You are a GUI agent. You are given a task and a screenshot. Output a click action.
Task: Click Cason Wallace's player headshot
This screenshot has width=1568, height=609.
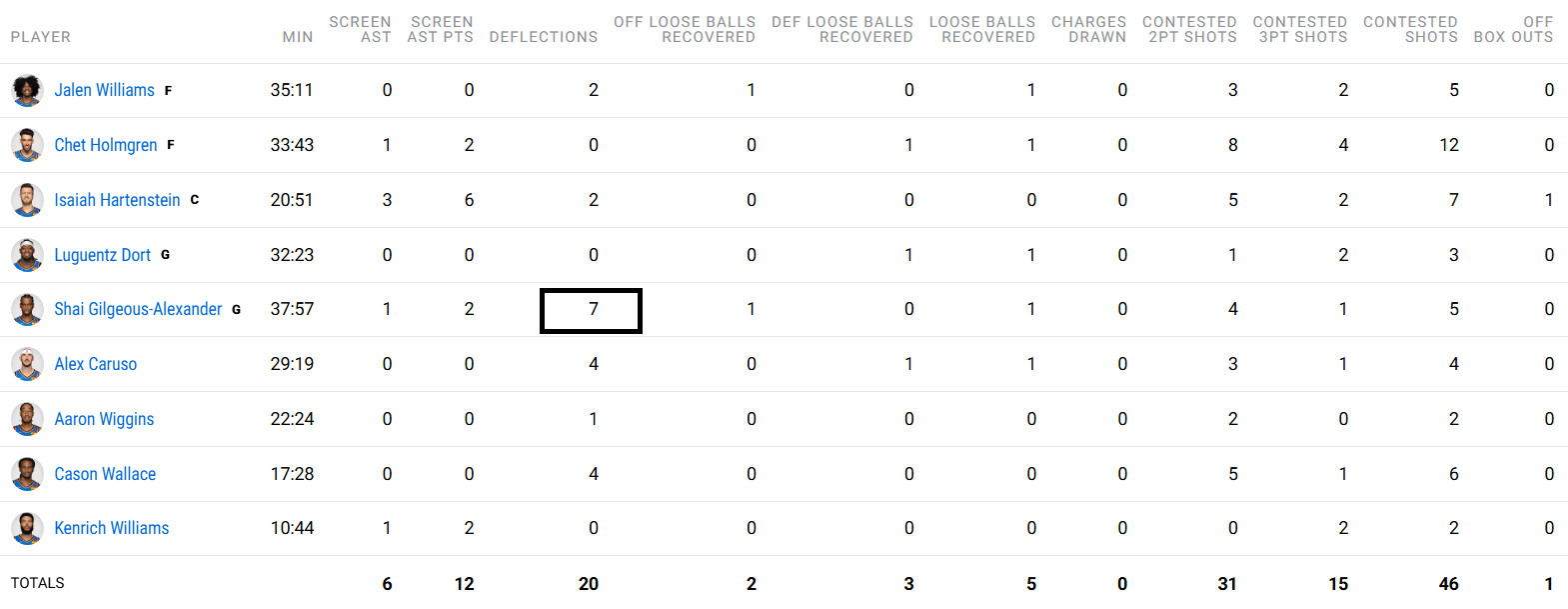27,474
